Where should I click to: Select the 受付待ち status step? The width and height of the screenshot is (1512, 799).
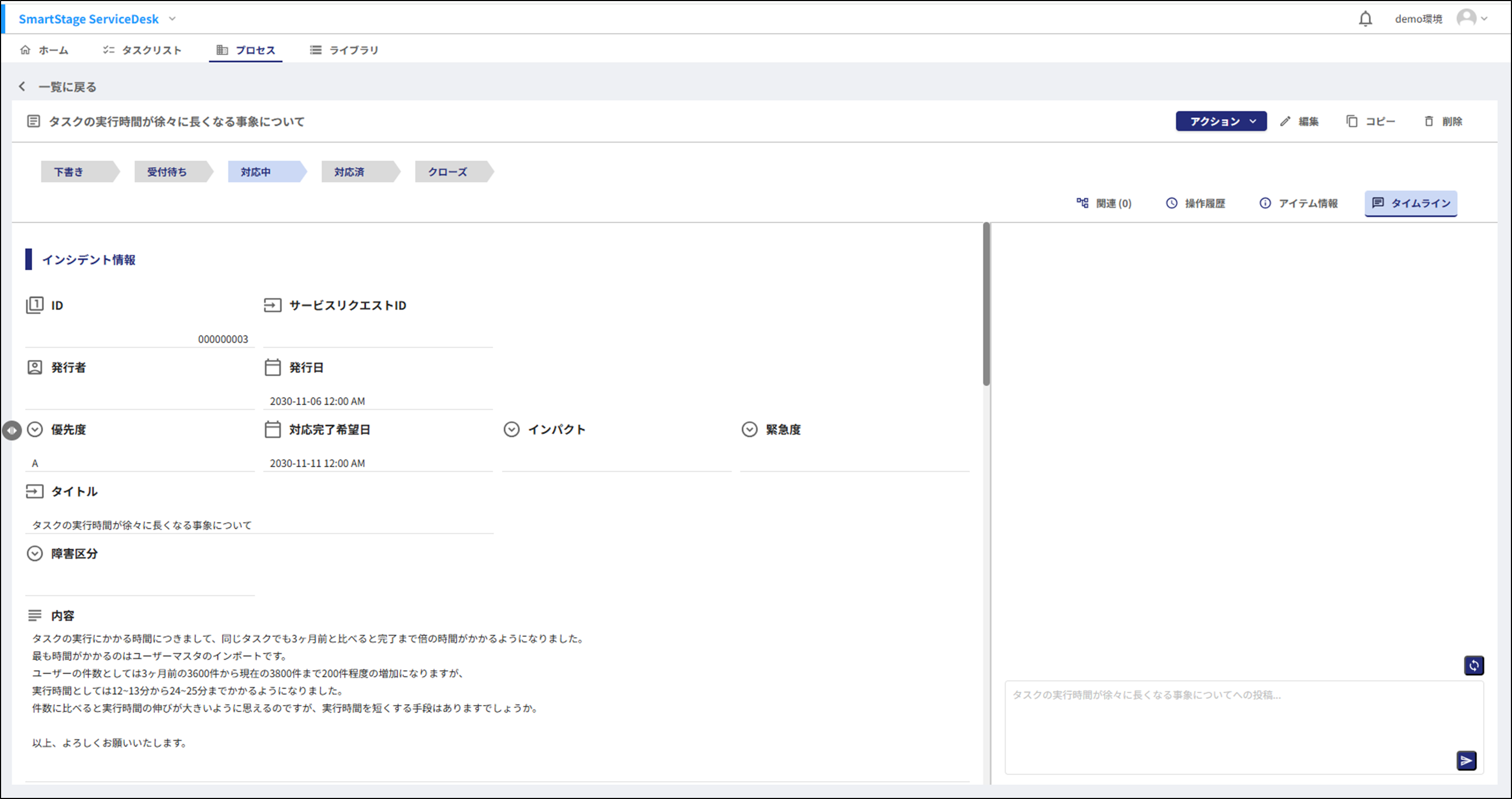click(x=173, y=172)
